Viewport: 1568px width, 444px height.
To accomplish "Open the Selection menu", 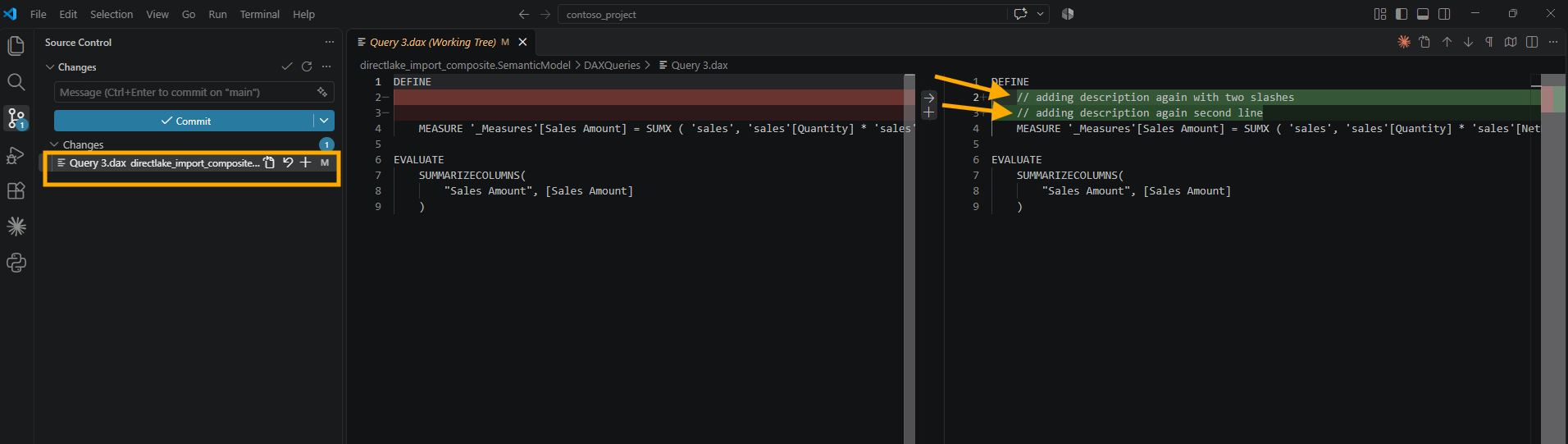I will (112, 14).
